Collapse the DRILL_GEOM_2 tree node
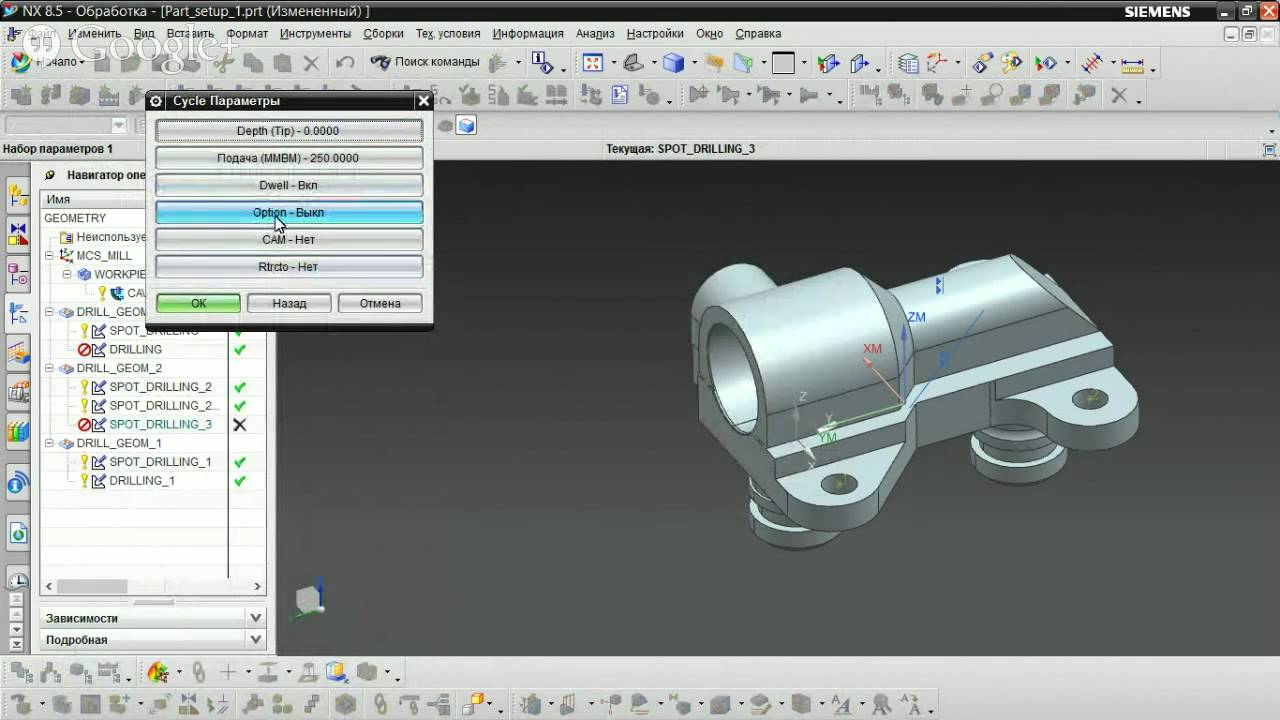Screen dimensions: 1280x720 (x=50, y=368)
